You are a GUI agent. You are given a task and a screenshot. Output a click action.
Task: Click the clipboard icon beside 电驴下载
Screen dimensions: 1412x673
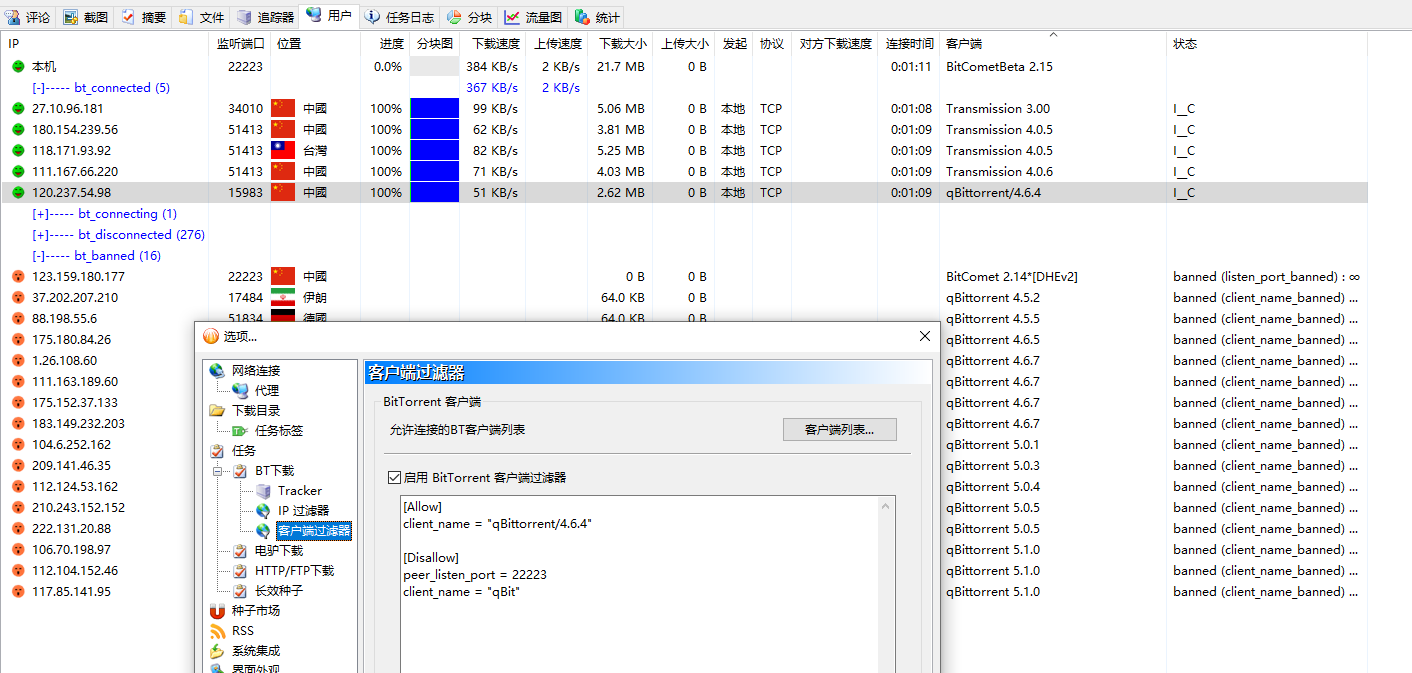point(240,551)
